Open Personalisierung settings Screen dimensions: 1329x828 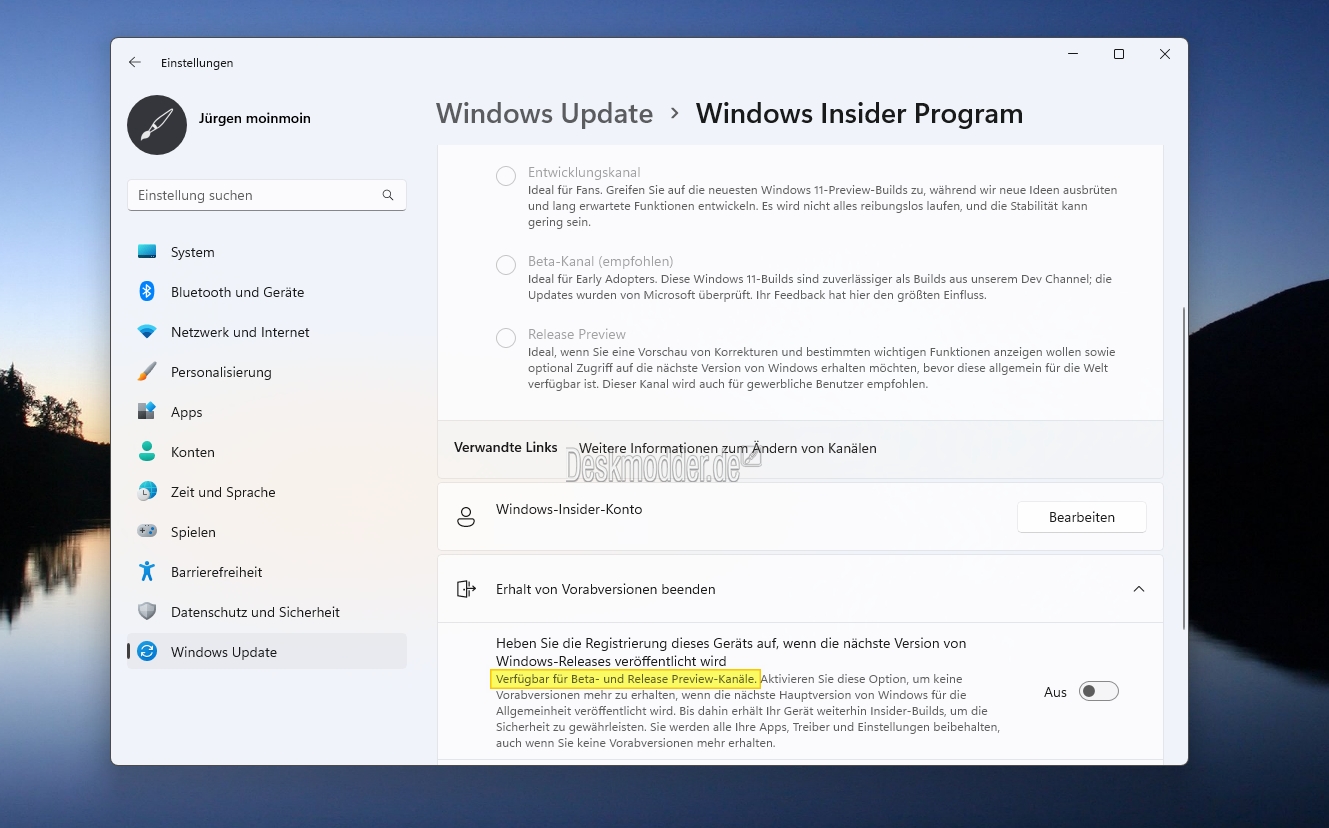tap(267, 372)
